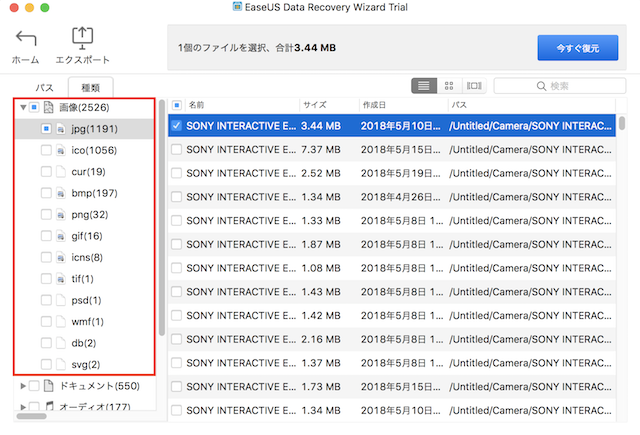The width and height of the screenshot is (640, 435).
Task: Click the documents category icon
Action: pos(49,386)
